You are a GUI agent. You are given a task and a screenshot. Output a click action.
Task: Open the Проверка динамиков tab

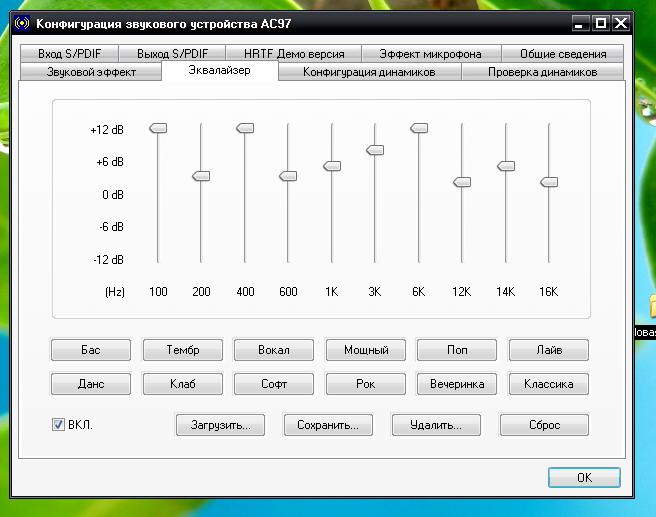click(x=542, y=72)
